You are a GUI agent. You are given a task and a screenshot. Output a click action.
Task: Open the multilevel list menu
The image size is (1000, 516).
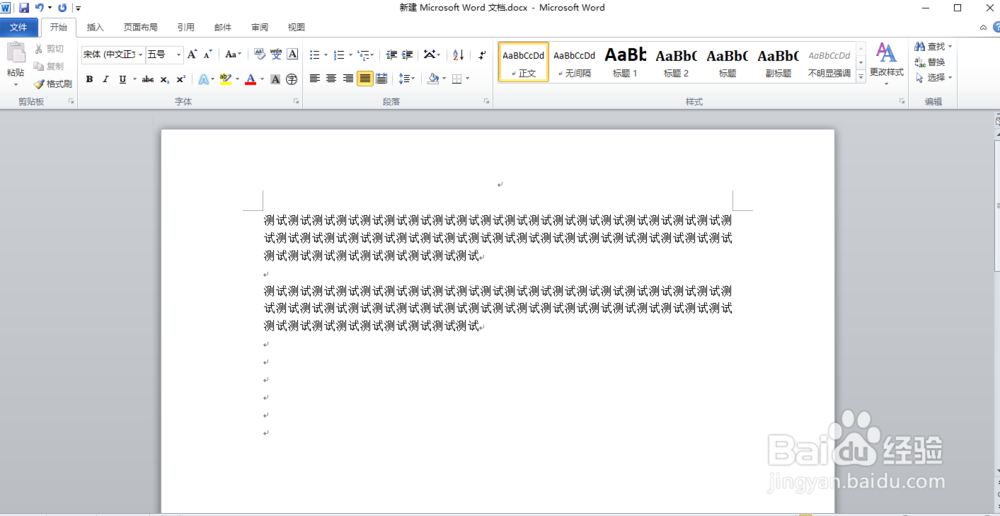point(366,55)
